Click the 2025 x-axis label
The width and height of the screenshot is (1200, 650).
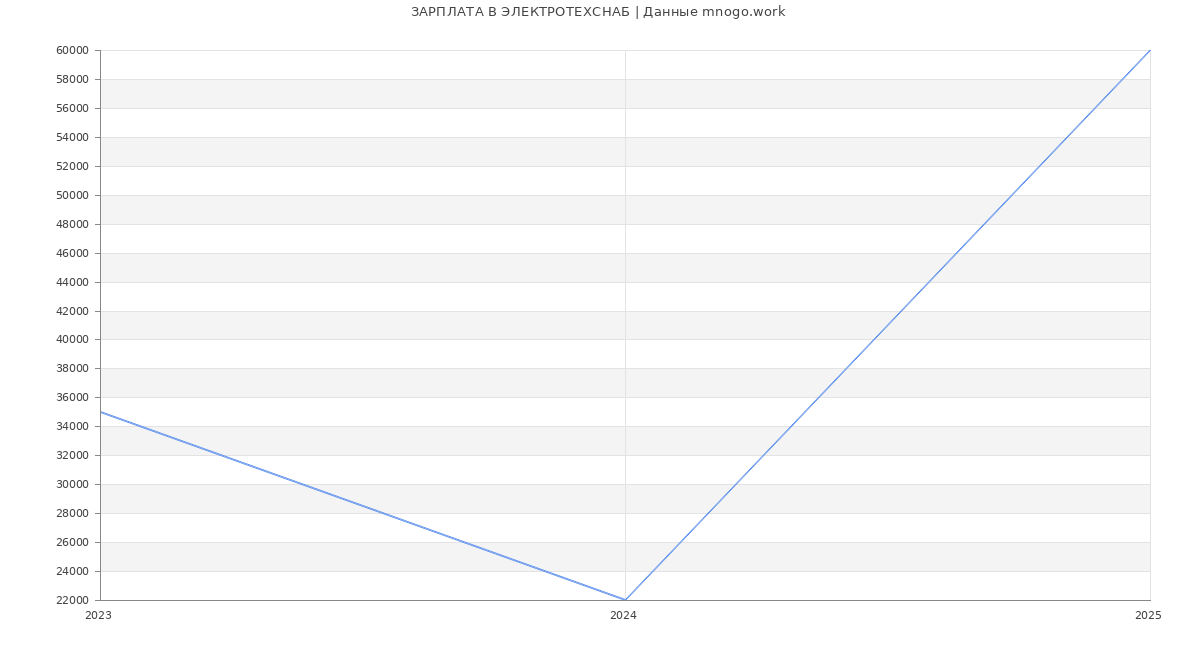pyautogui.click(x=1148, y=616)
